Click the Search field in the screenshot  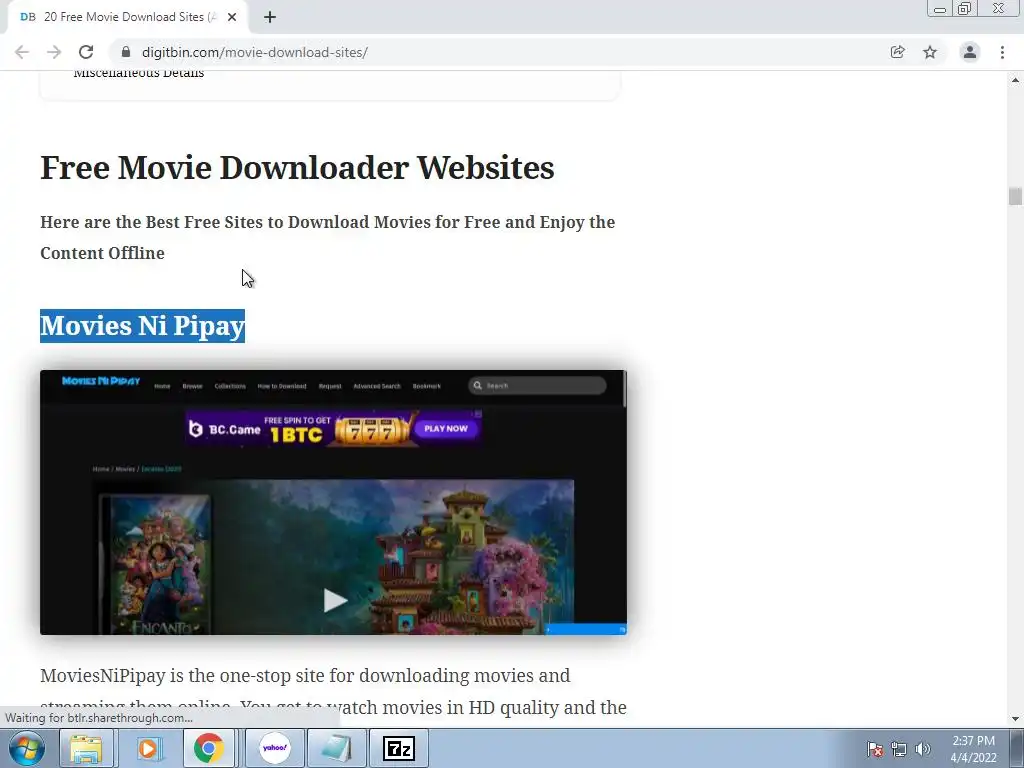537,385
